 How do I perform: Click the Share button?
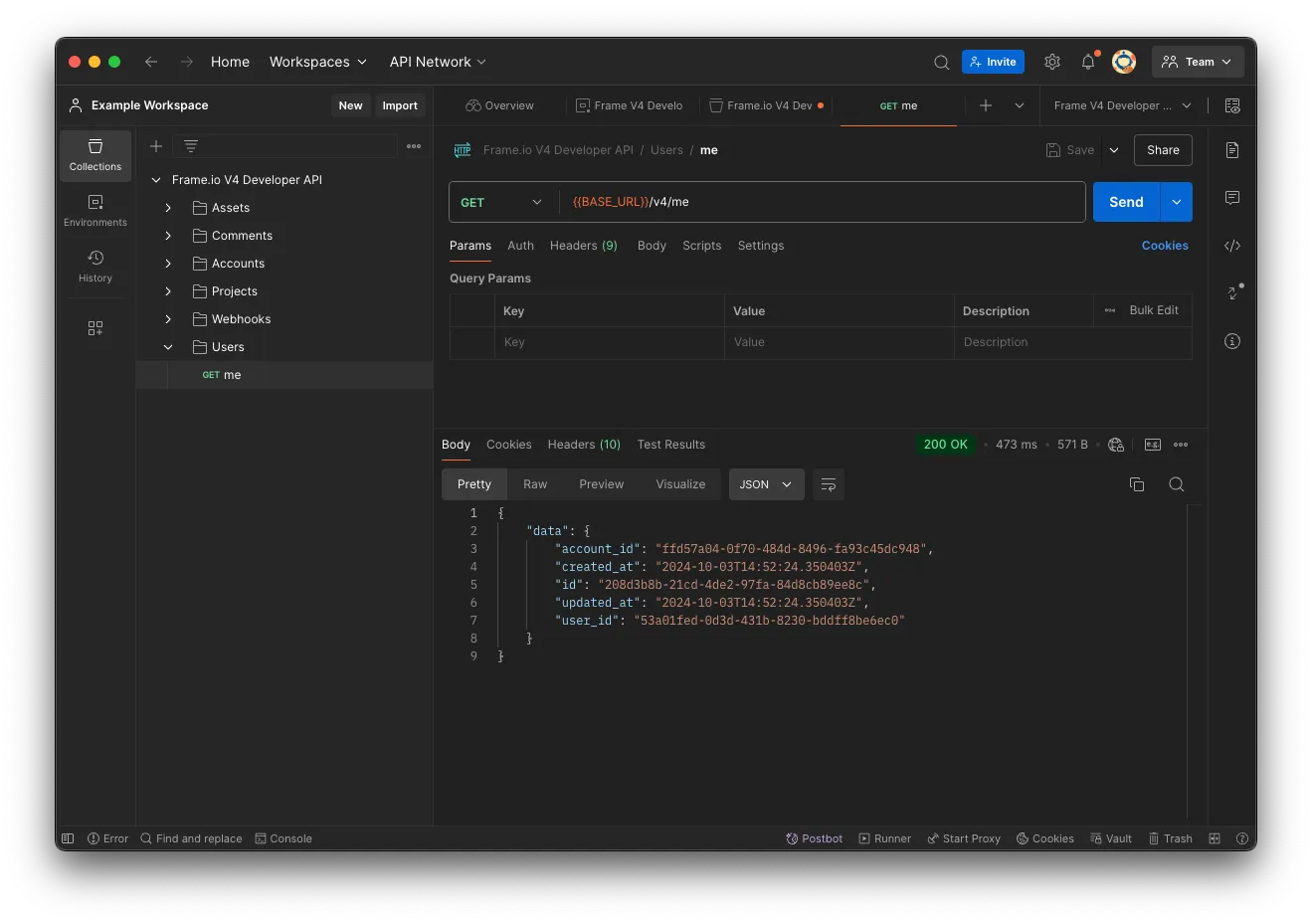pos(1163,150)
